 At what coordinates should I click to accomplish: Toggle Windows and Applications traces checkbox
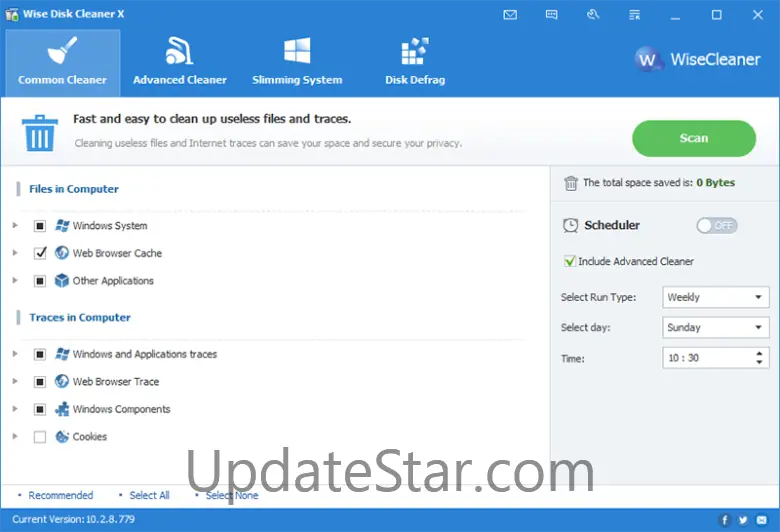[40, 354]
